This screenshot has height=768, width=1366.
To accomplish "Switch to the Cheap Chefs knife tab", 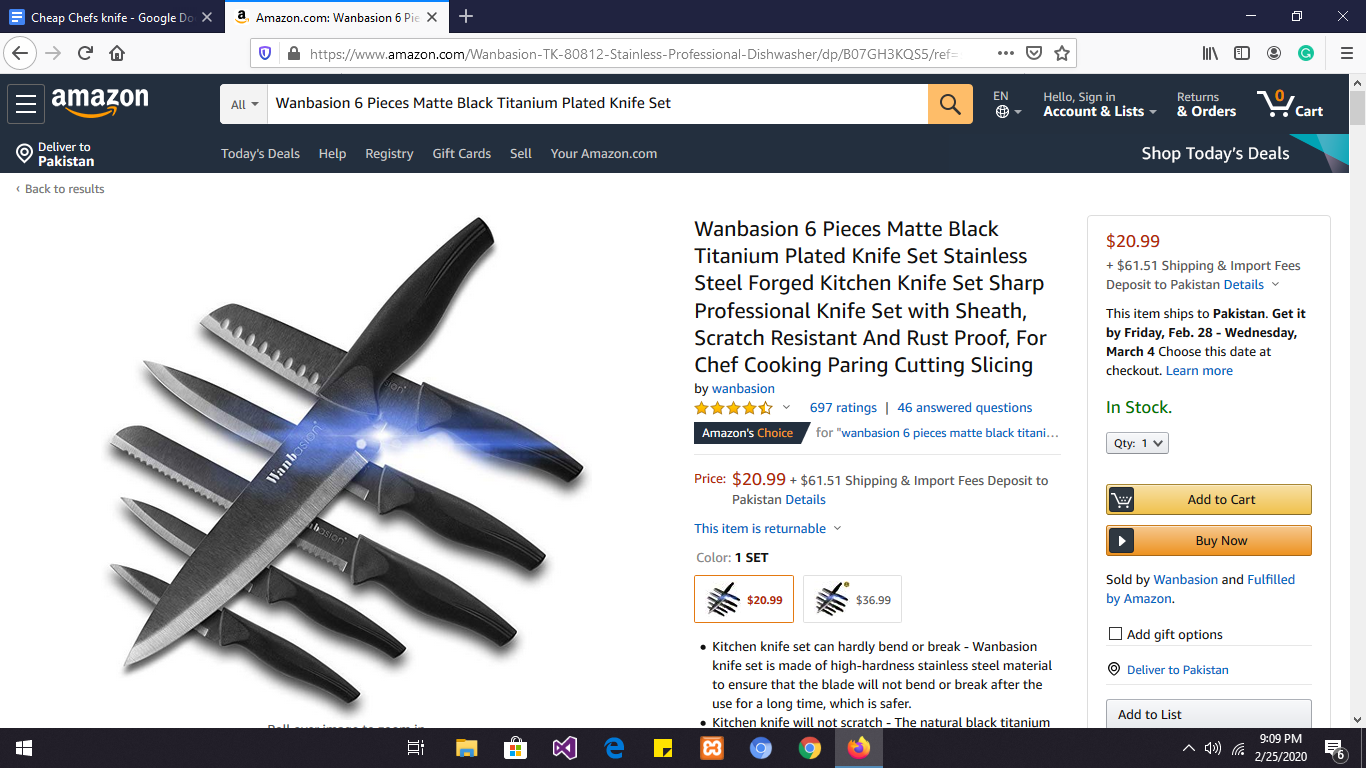I will 111,17.
